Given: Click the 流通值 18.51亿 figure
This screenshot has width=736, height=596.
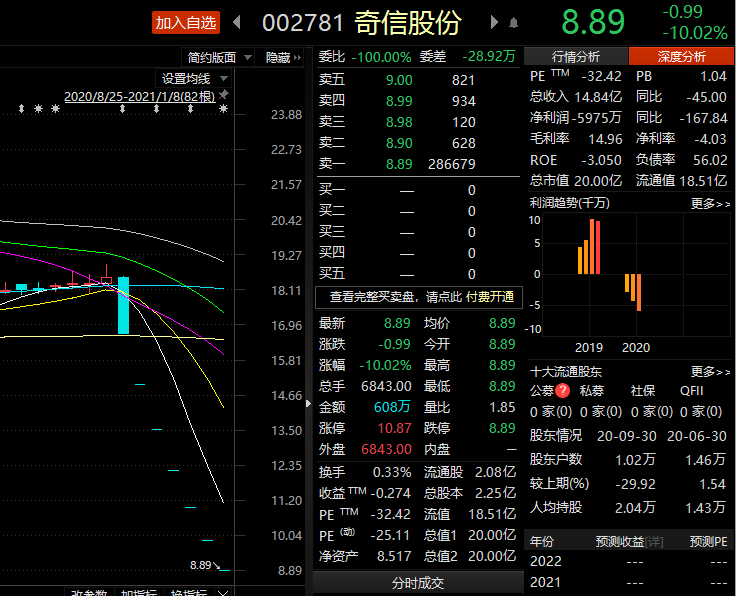Looking at the screenshot, I should pos(703,181).
